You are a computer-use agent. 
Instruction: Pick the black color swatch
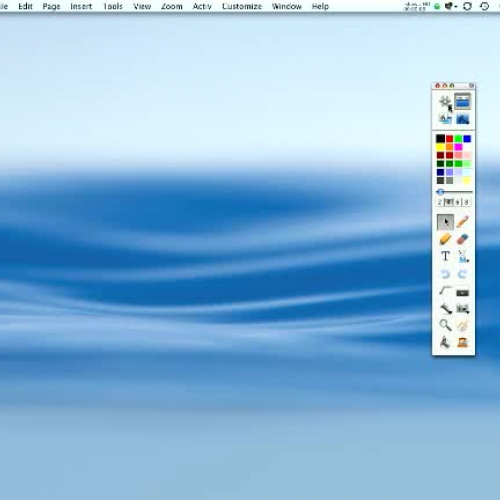click(440, 138)
